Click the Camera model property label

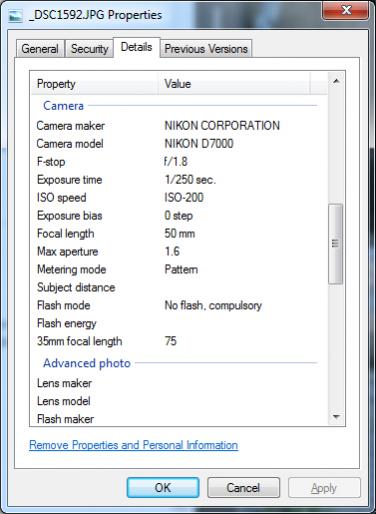70,144
